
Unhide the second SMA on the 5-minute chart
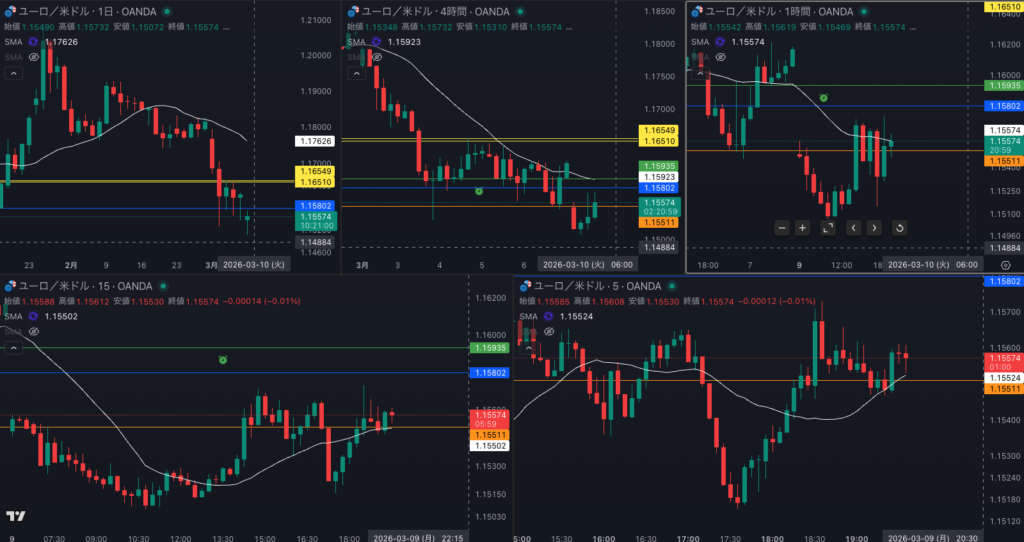pyautogui.click(x=546, y=331)
